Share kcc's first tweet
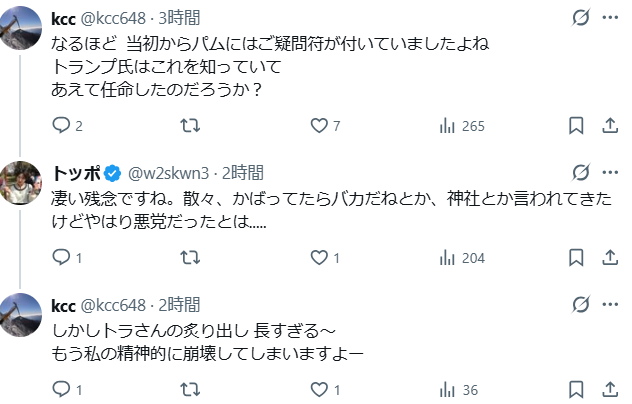632x404 pixels. click(609, 126)
